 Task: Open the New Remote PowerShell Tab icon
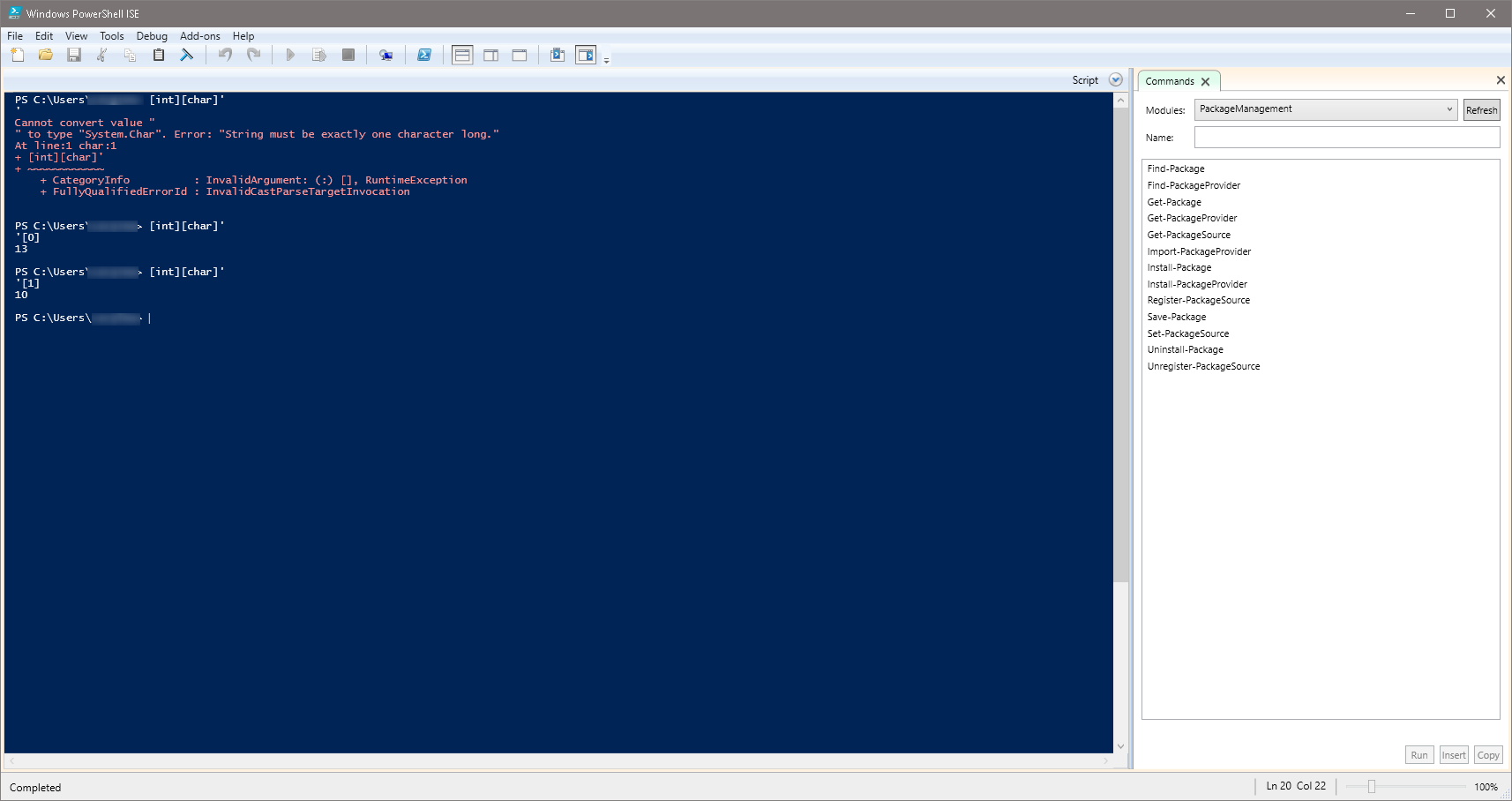pos(385,55)
